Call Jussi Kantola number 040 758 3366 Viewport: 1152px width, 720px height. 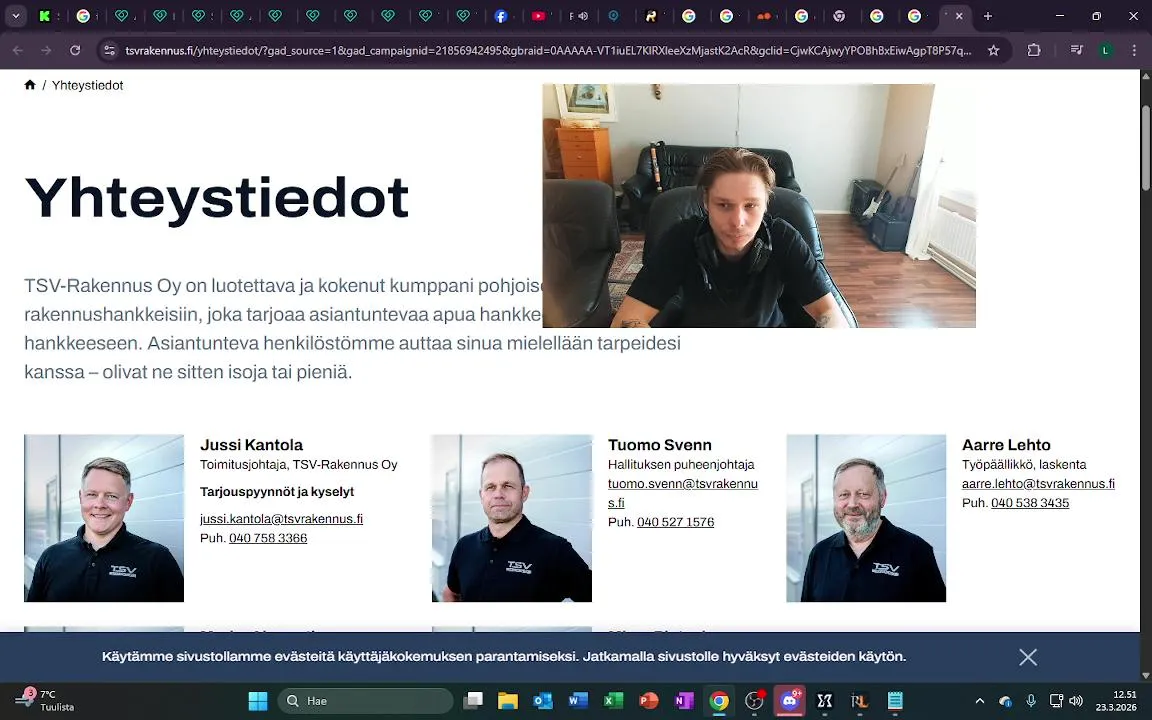(268, 538)
